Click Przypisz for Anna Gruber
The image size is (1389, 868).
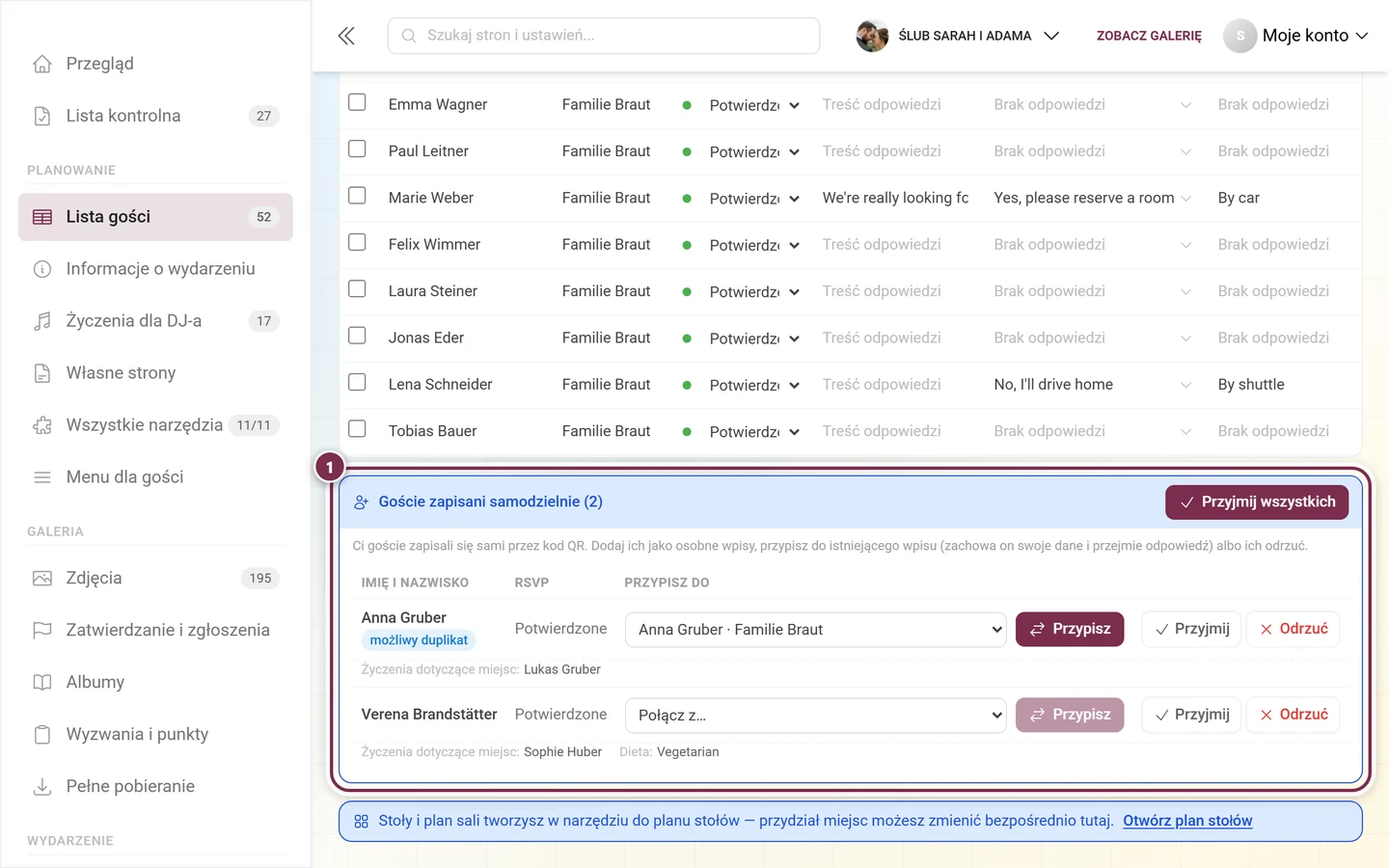(1070, 629)
